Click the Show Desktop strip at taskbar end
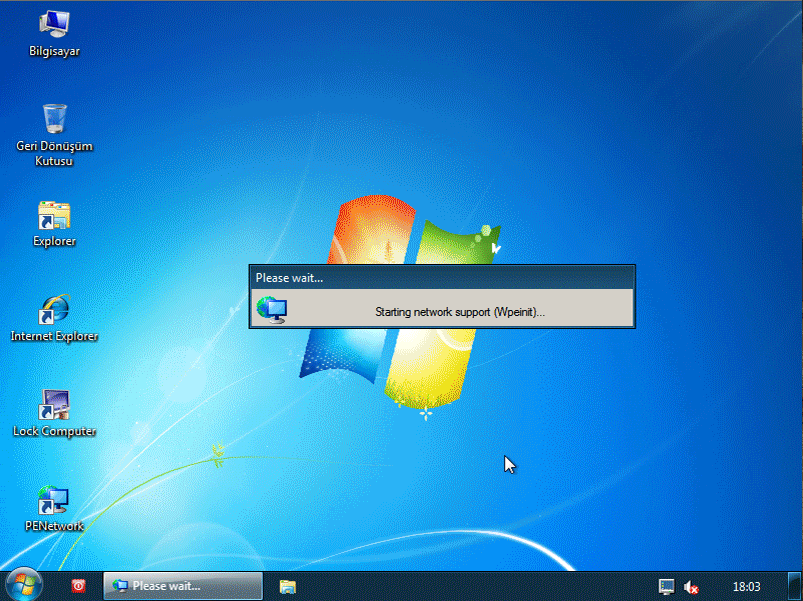803x601 pixels. coord(797,587)
